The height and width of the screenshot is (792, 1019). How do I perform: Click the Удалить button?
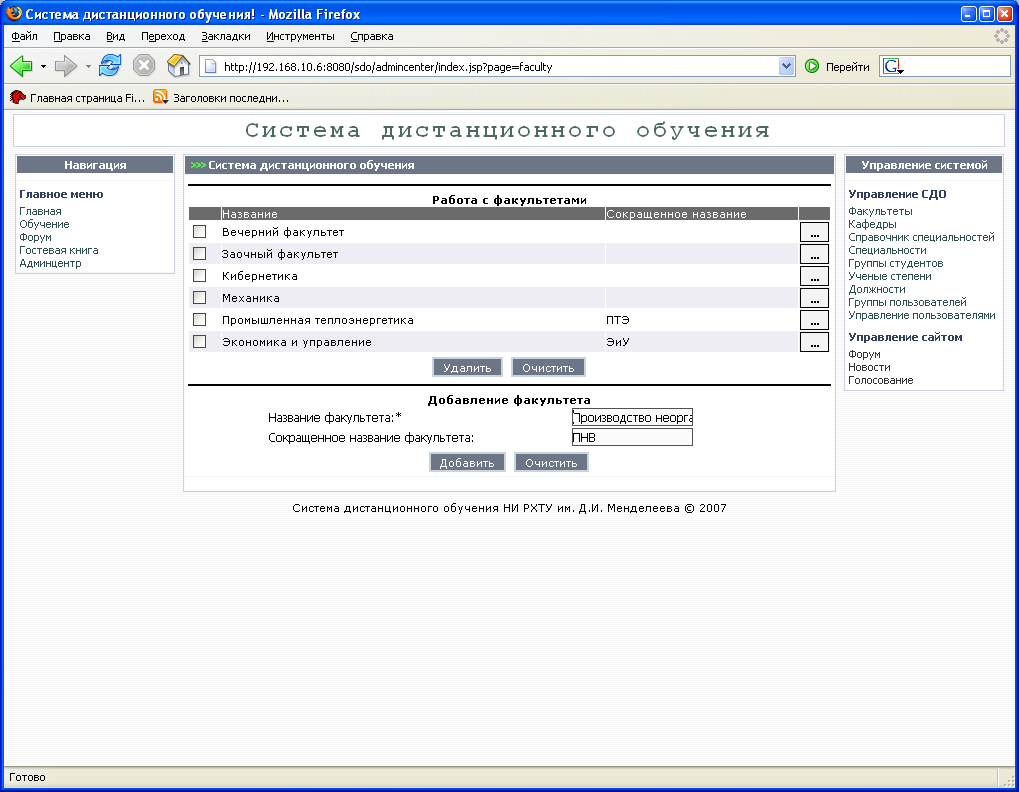[x=467, y=368]
